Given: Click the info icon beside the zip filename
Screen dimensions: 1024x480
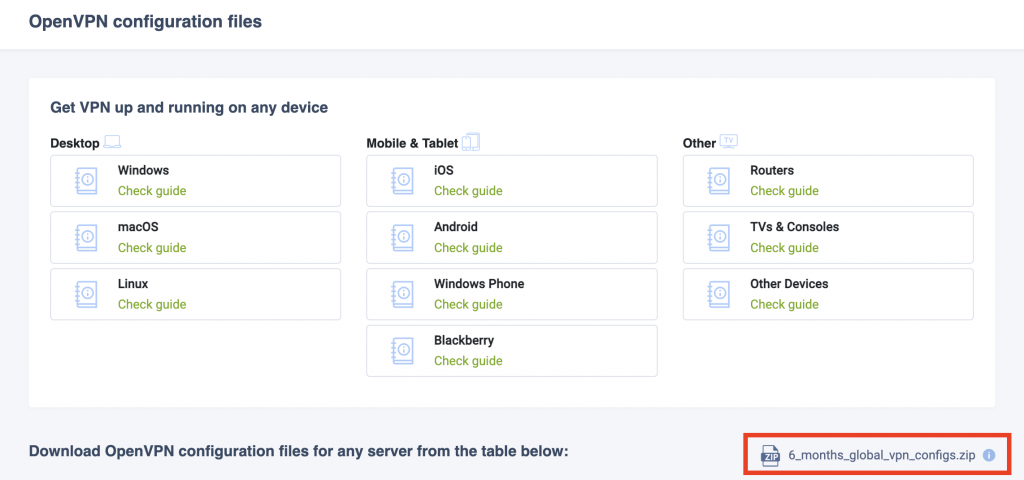Looking at the screenshot, I should (x=989, y=455).
